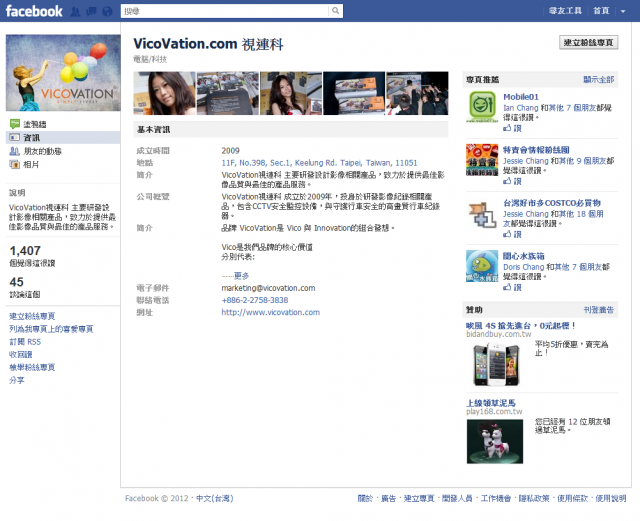This screenshot has height=521, width=640.
Task: Click the +886-2-2758-3838 phone link
Action: [x=255, y=300]
